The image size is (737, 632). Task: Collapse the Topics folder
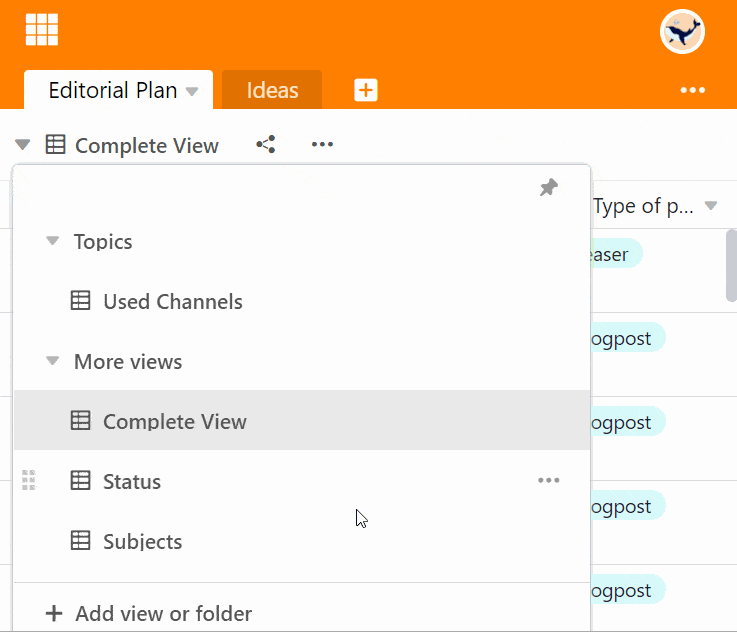(x=52, y=242)
